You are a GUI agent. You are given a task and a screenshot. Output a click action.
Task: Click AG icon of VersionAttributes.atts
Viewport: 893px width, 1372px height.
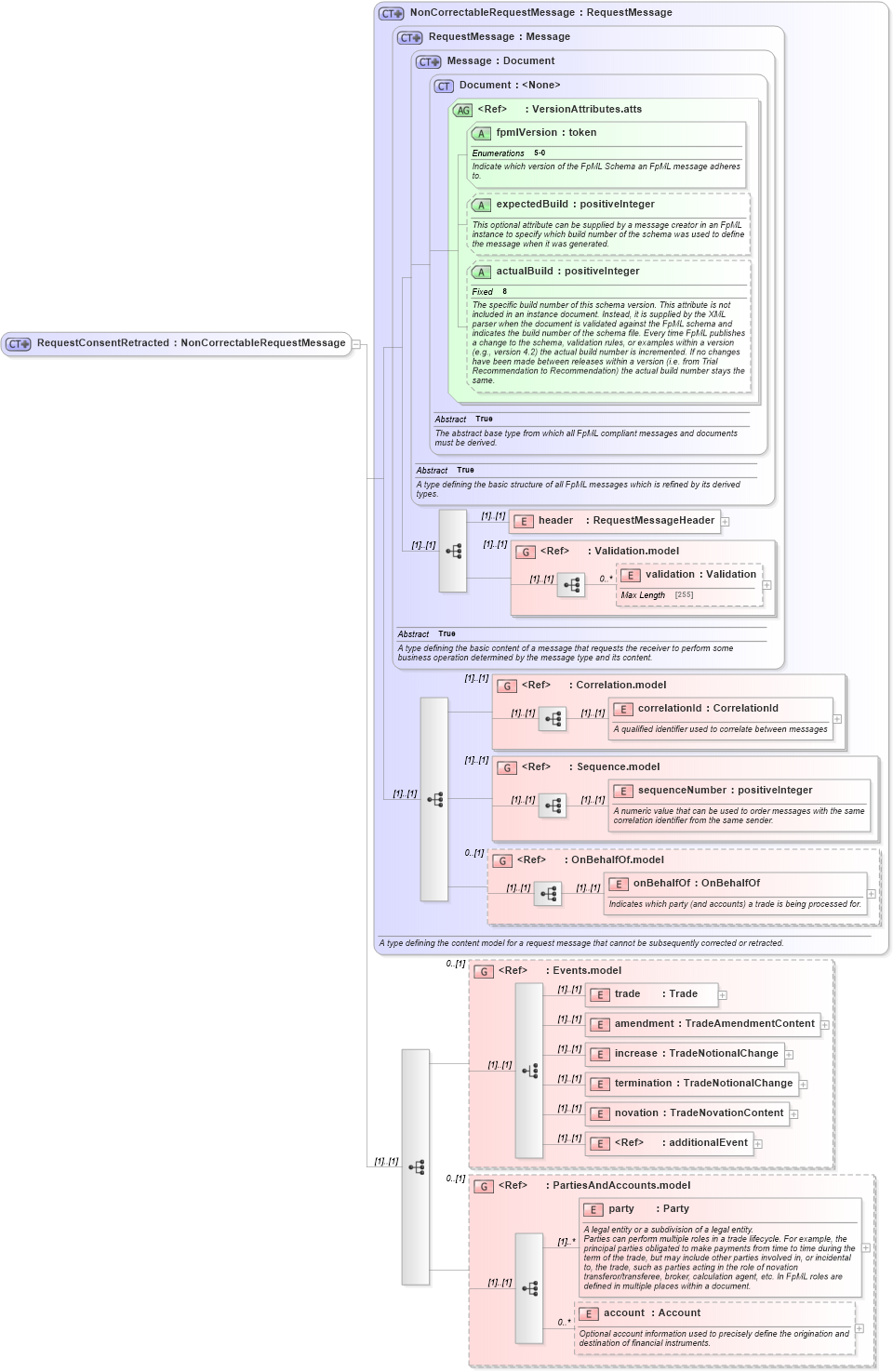pos(462,111)
